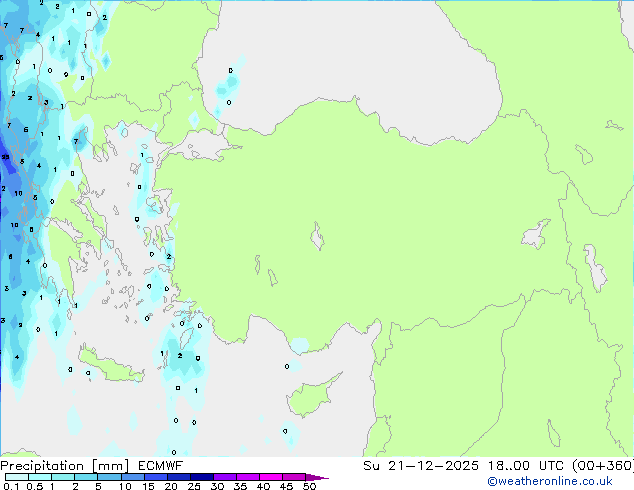Select the 20–25 mm legend swatch
This screenshot has width=634, height=490.
pos(178,477)
